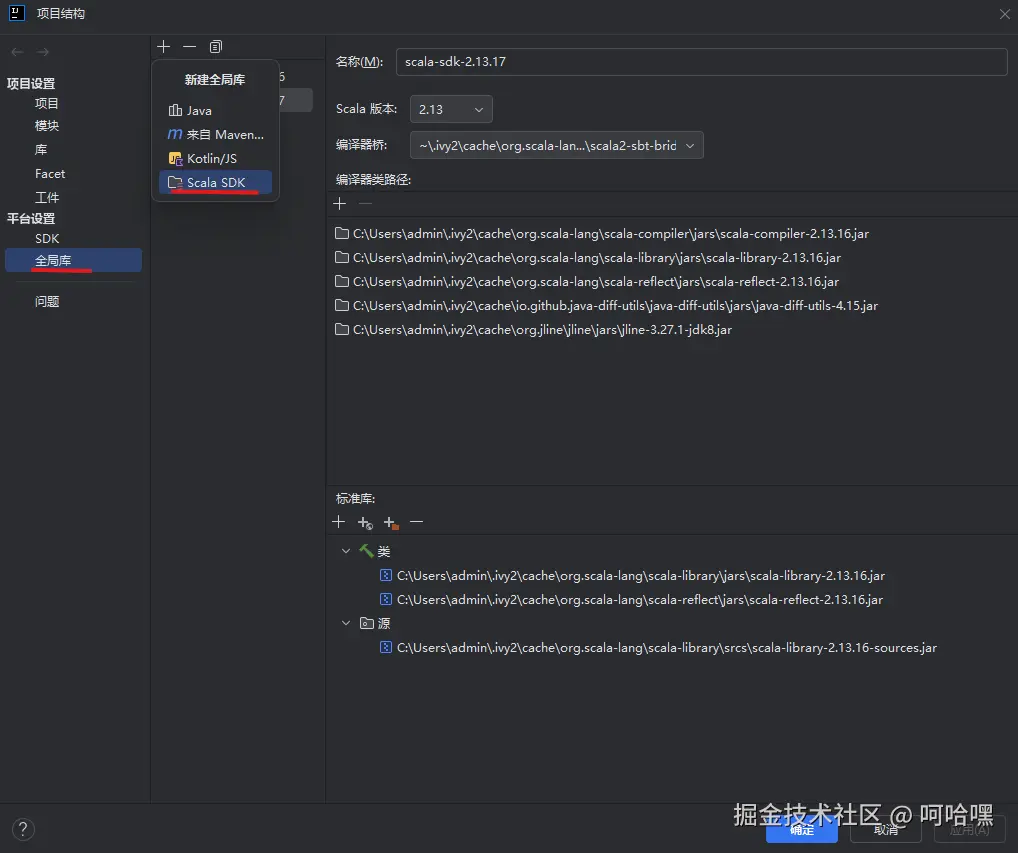Edit the library name field
This screenshot has height=853, width=1018.
(701, 62)
